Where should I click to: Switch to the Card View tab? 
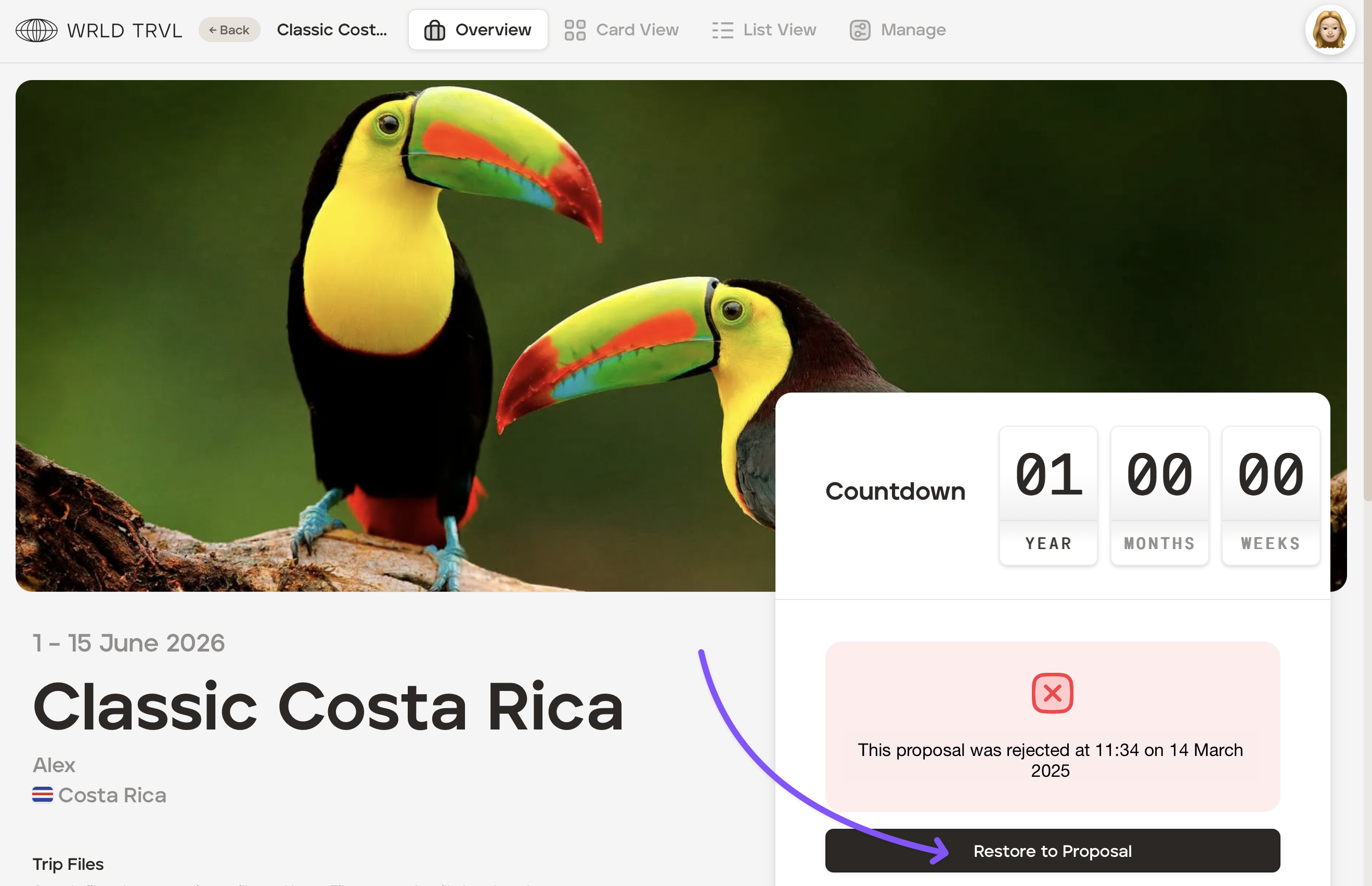click(x=622, y=30)
